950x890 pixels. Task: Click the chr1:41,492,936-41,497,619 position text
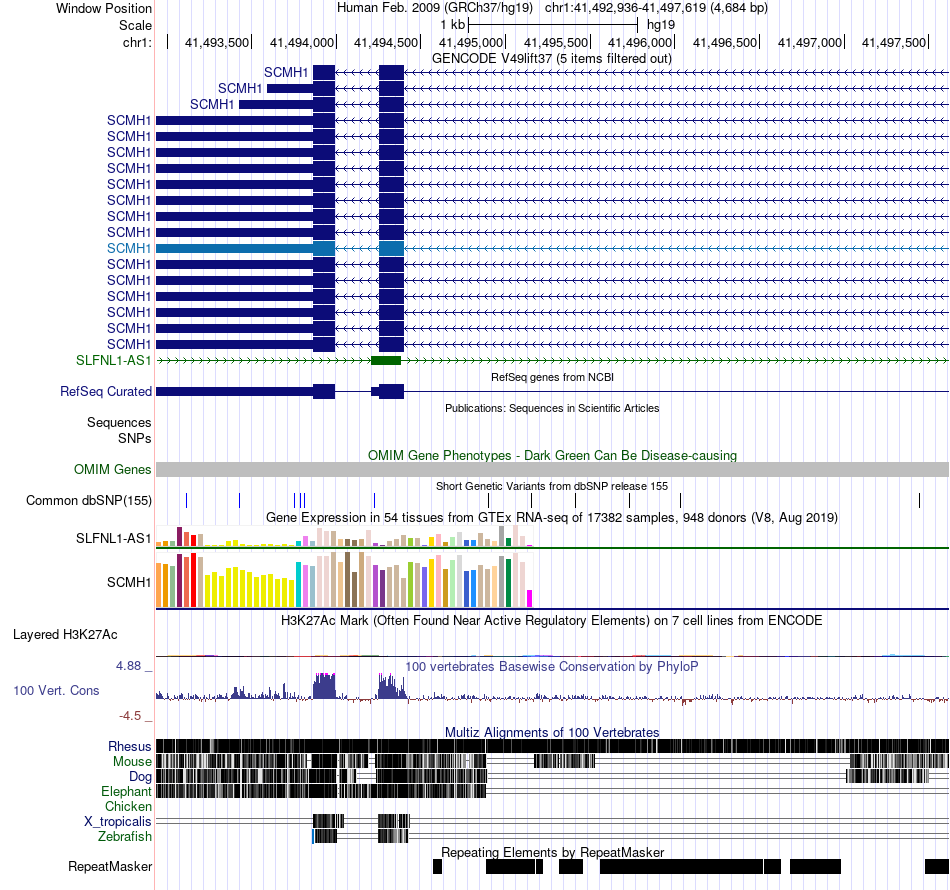pos(656,8)
